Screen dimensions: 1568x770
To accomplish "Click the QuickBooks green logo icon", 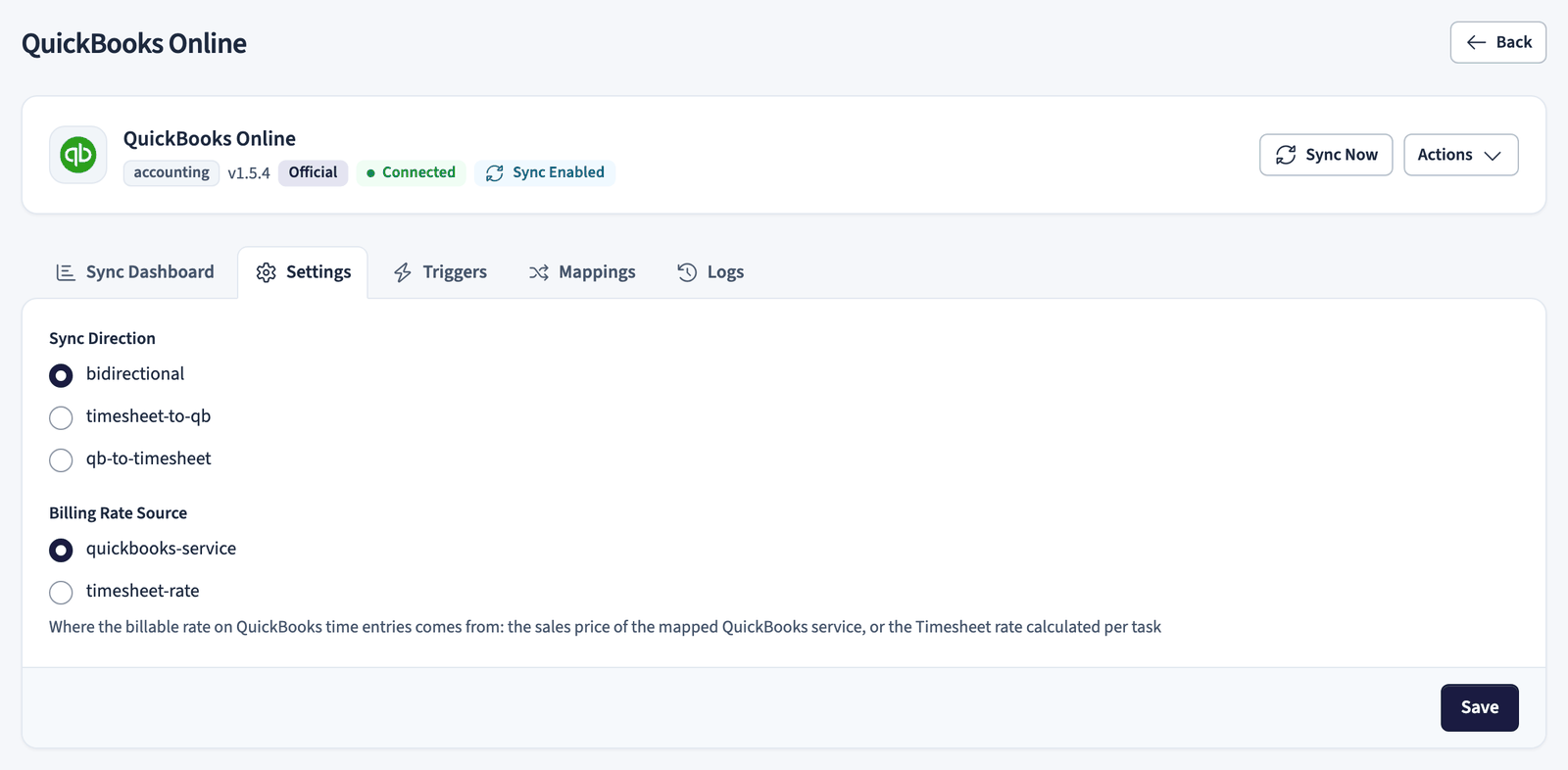I will pyautogui.click(x=78, y=155).
